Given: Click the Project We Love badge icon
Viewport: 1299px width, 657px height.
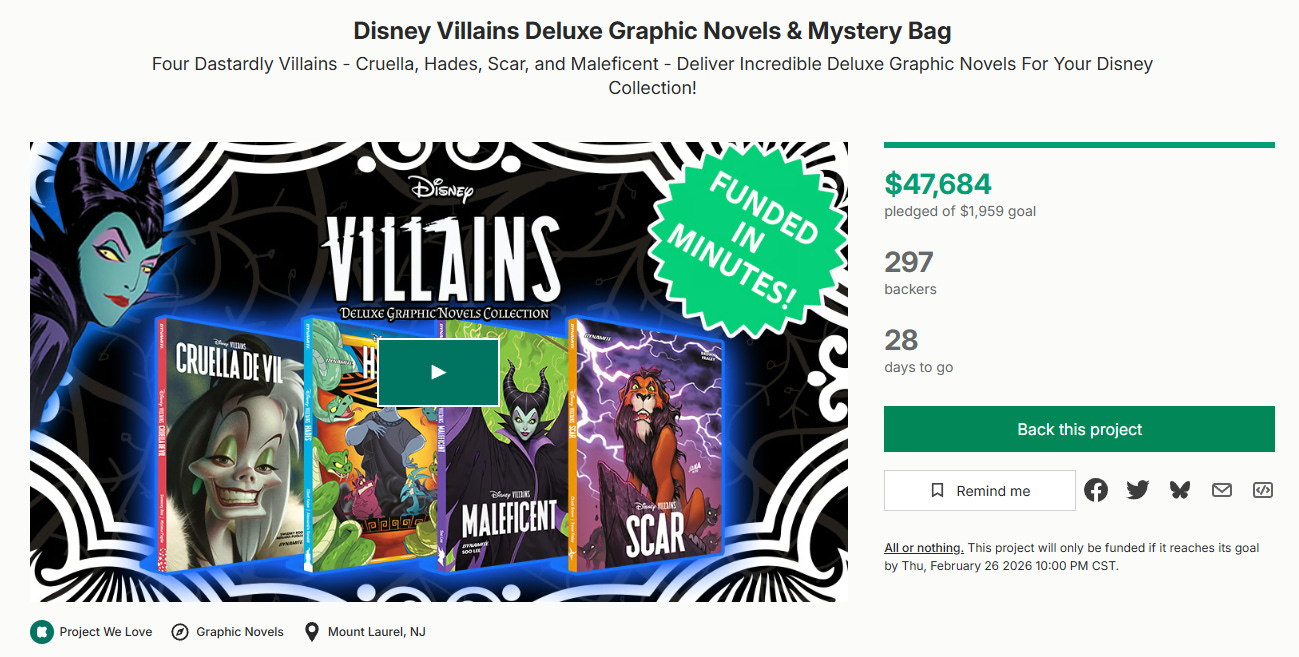Looking at the screenshot, I should pyautogui.click(x=41, y=632).
